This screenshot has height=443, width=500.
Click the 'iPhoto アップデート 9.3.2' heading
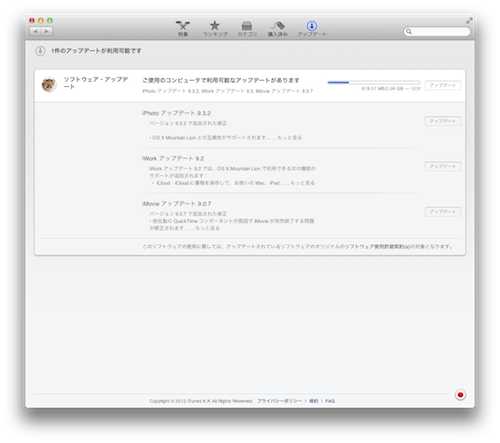[x=177, y=113]
